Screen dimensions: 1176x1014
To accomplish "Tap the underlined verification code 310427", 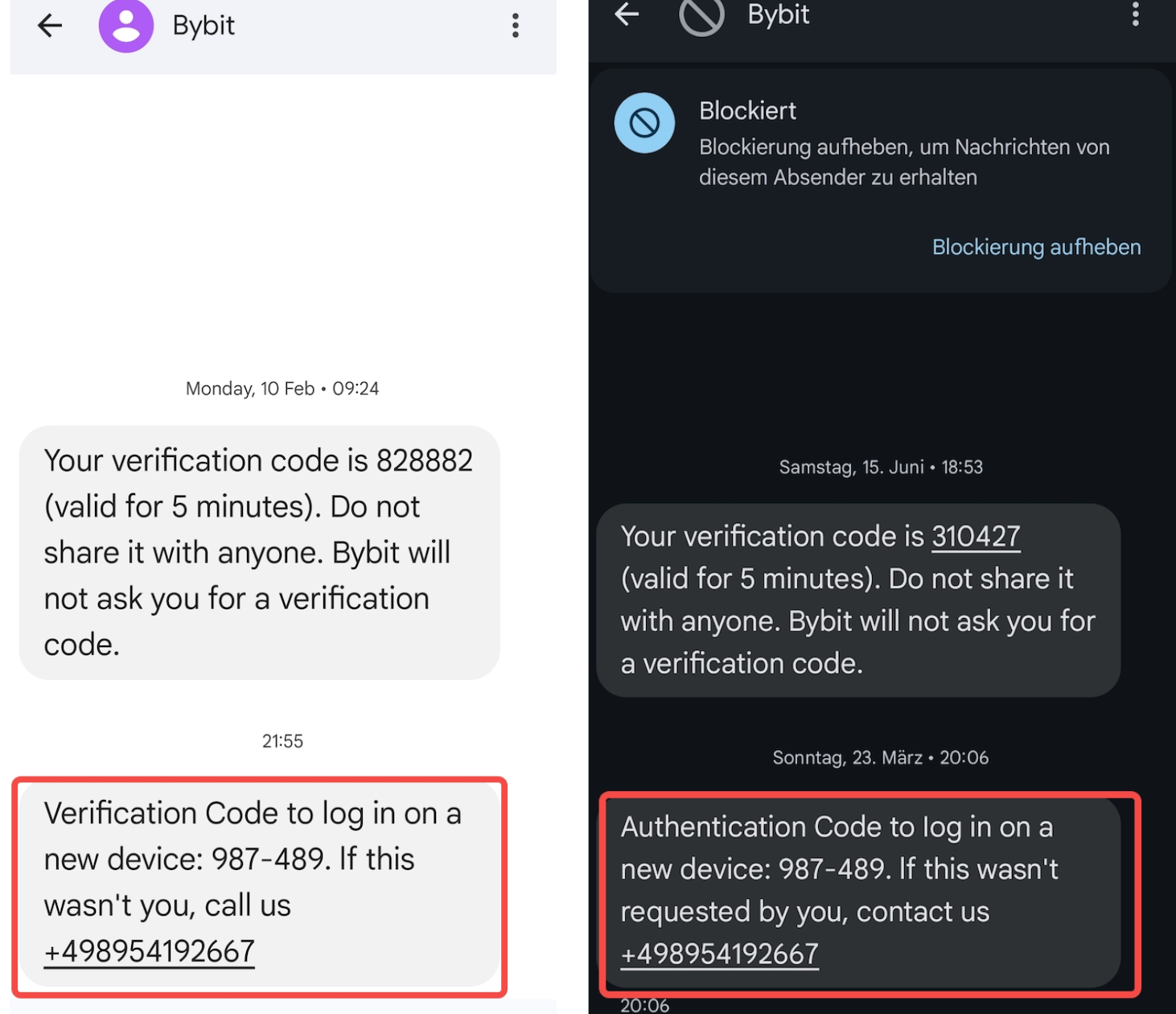I will 976,537.
